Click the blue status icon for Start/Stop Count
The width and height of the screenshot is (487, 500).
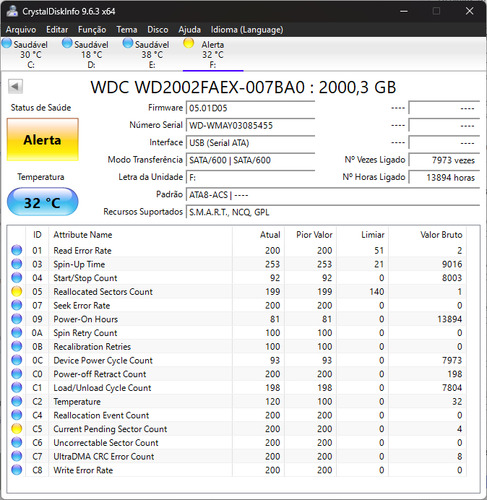pos(17,277)
